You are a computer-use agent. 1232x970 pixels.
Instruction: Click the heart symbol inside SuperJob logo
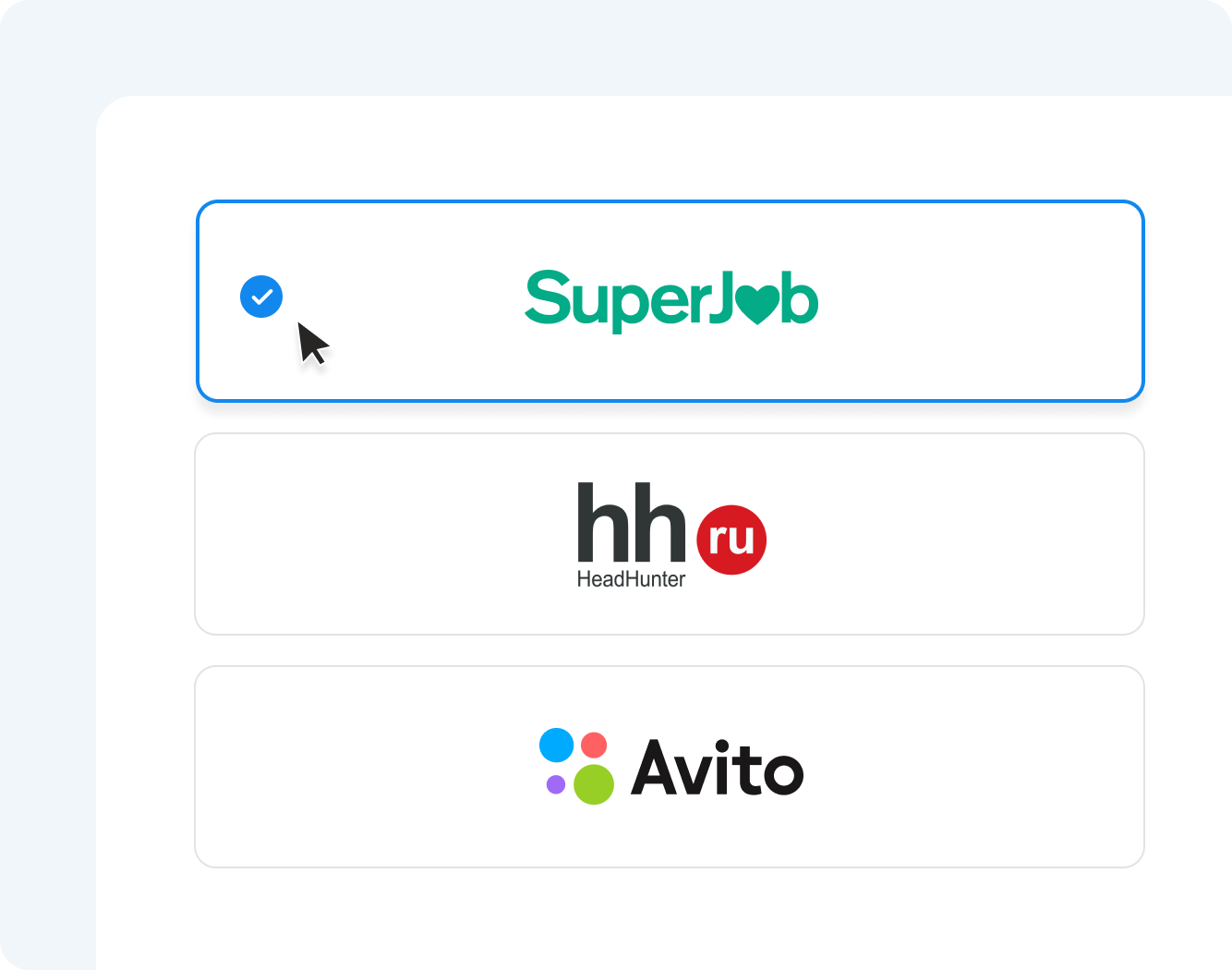point(758,304)
